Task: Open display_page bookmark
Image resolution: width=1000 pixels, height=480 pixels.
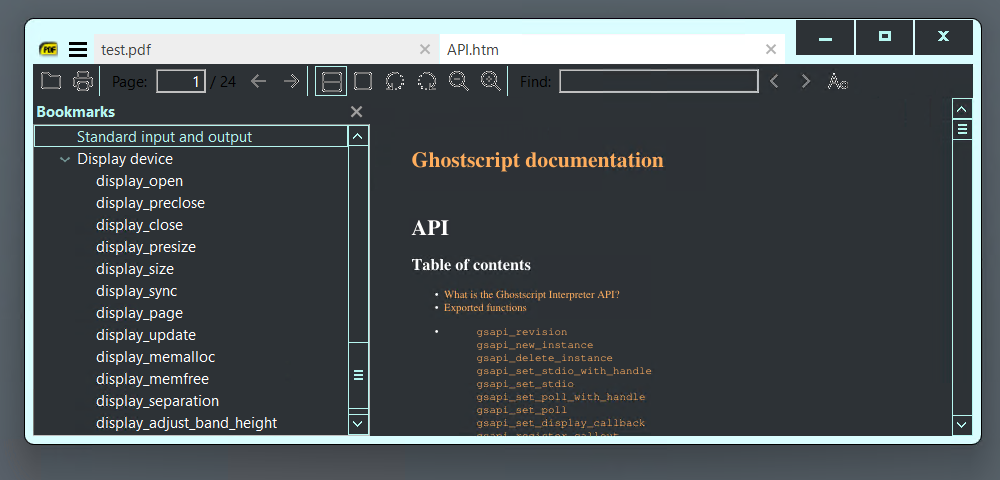Action: pos(140,313)
